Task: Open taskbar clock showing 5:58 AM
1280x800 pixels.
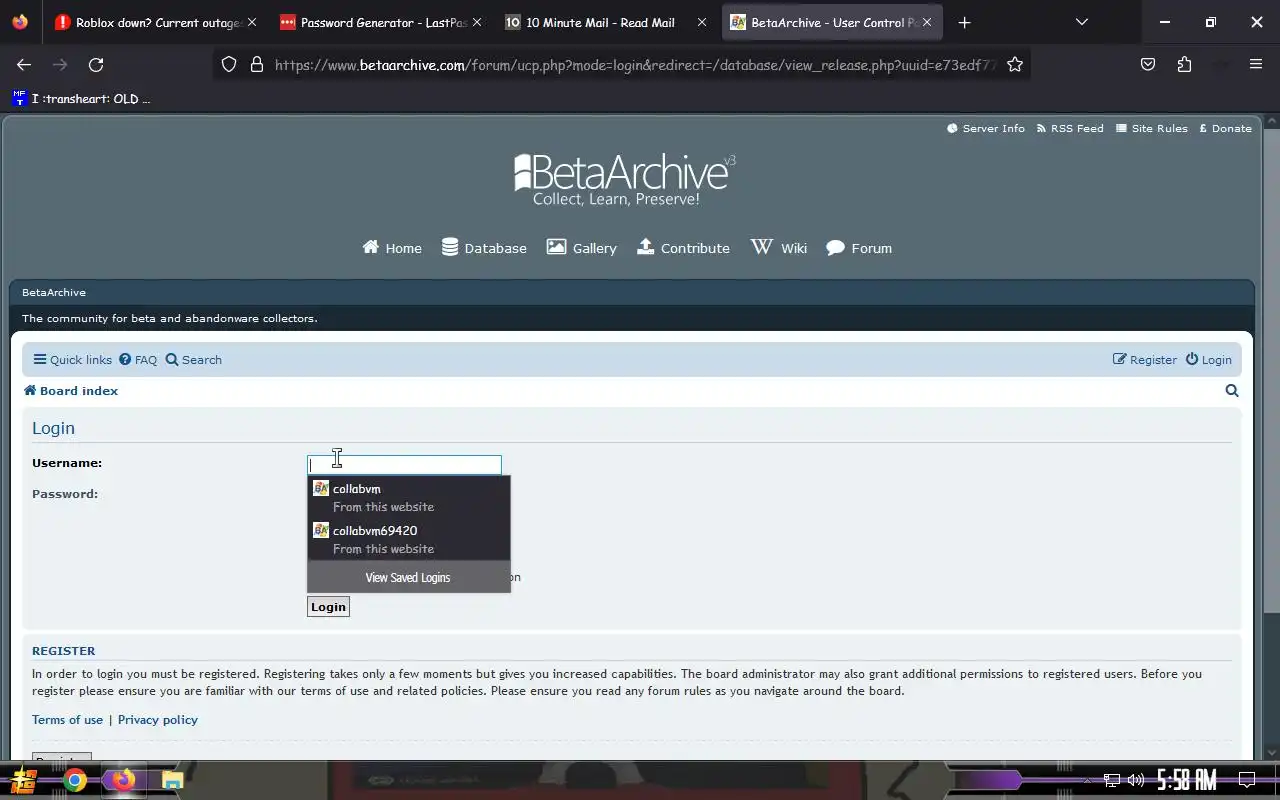Action: pyautogui.click(x=1187, y=780)
